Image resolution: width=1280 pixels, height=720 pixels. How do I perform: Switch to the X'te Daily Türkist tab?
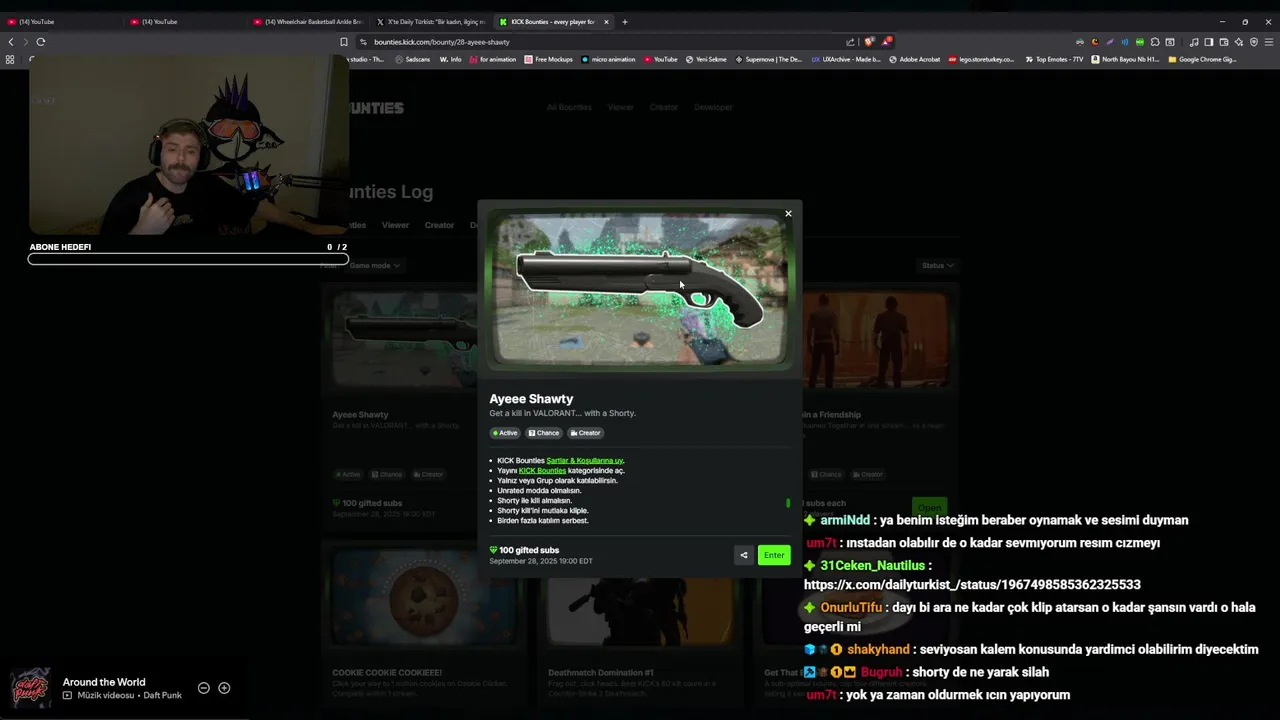(430, 22)
